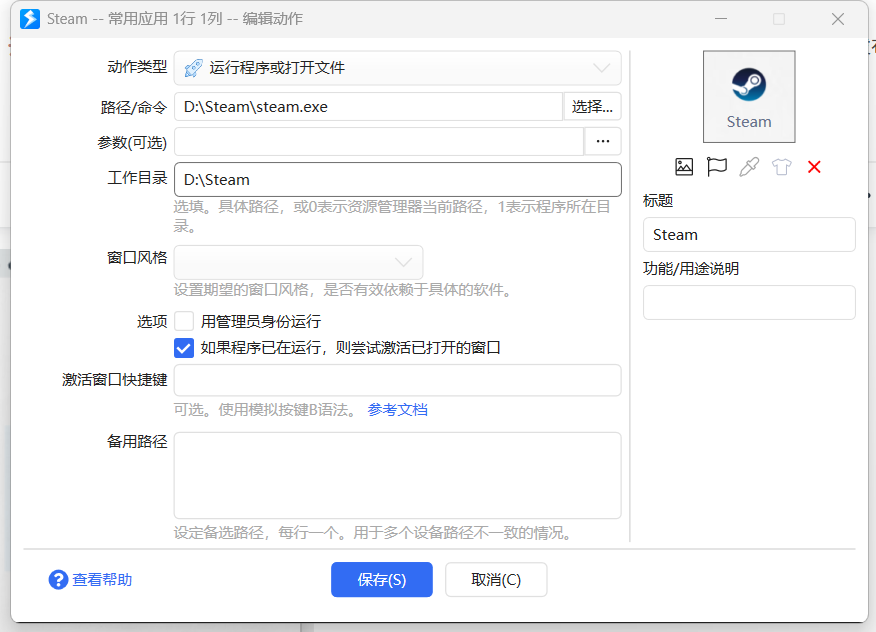Open the 查看帮助 link
Image resolution: width=876 pixels, height=632 pixels.
point(102,579)
